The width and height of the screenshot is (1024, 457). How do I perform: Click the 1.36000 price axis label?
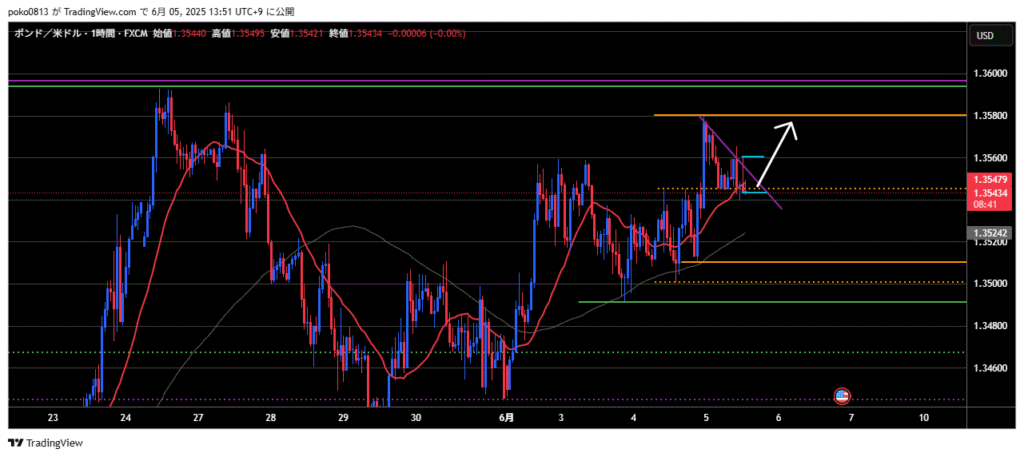coord(988,74)
